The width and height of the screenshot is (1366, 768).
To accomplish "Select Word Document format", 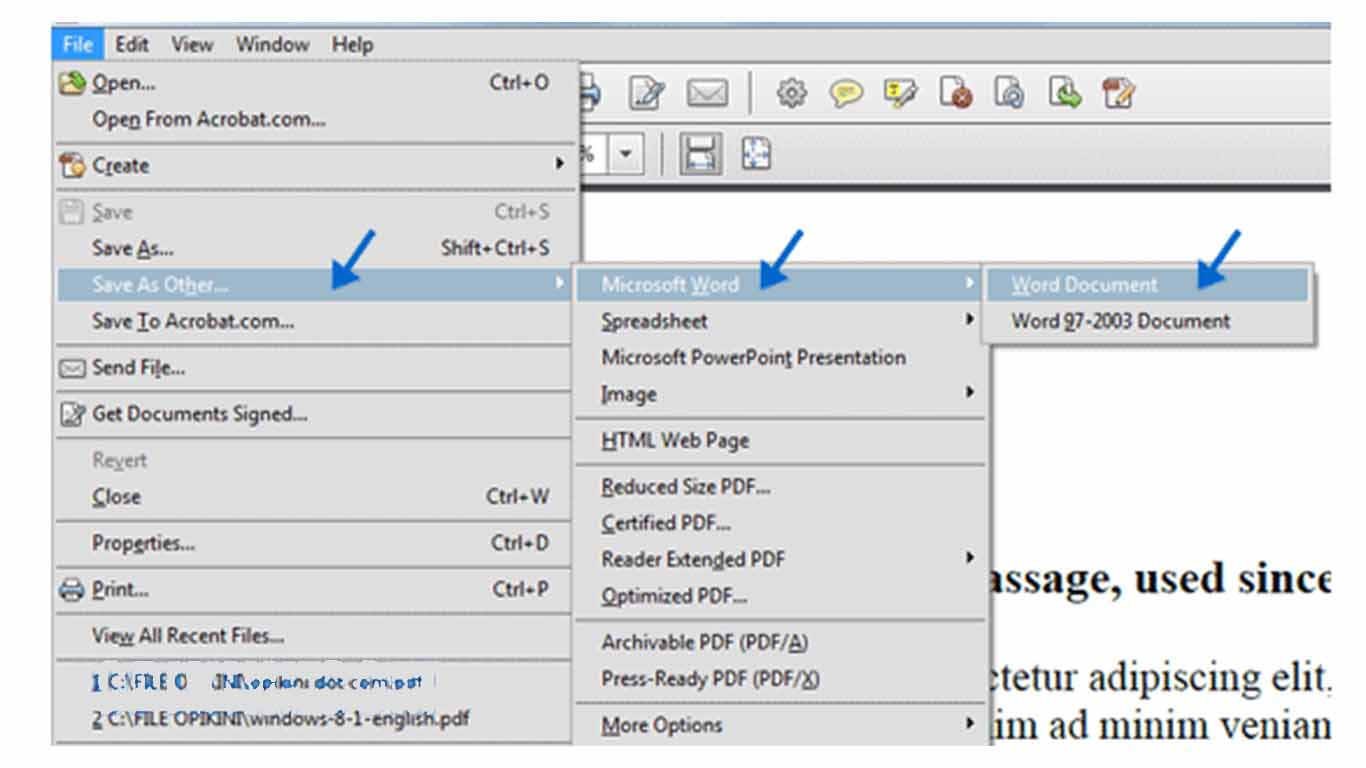I will (1147, 285).
